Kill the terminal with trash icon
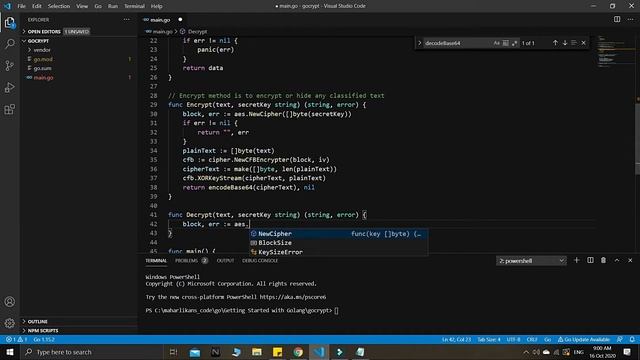Viewport: 640px width, 360px height. coord(603,260)
